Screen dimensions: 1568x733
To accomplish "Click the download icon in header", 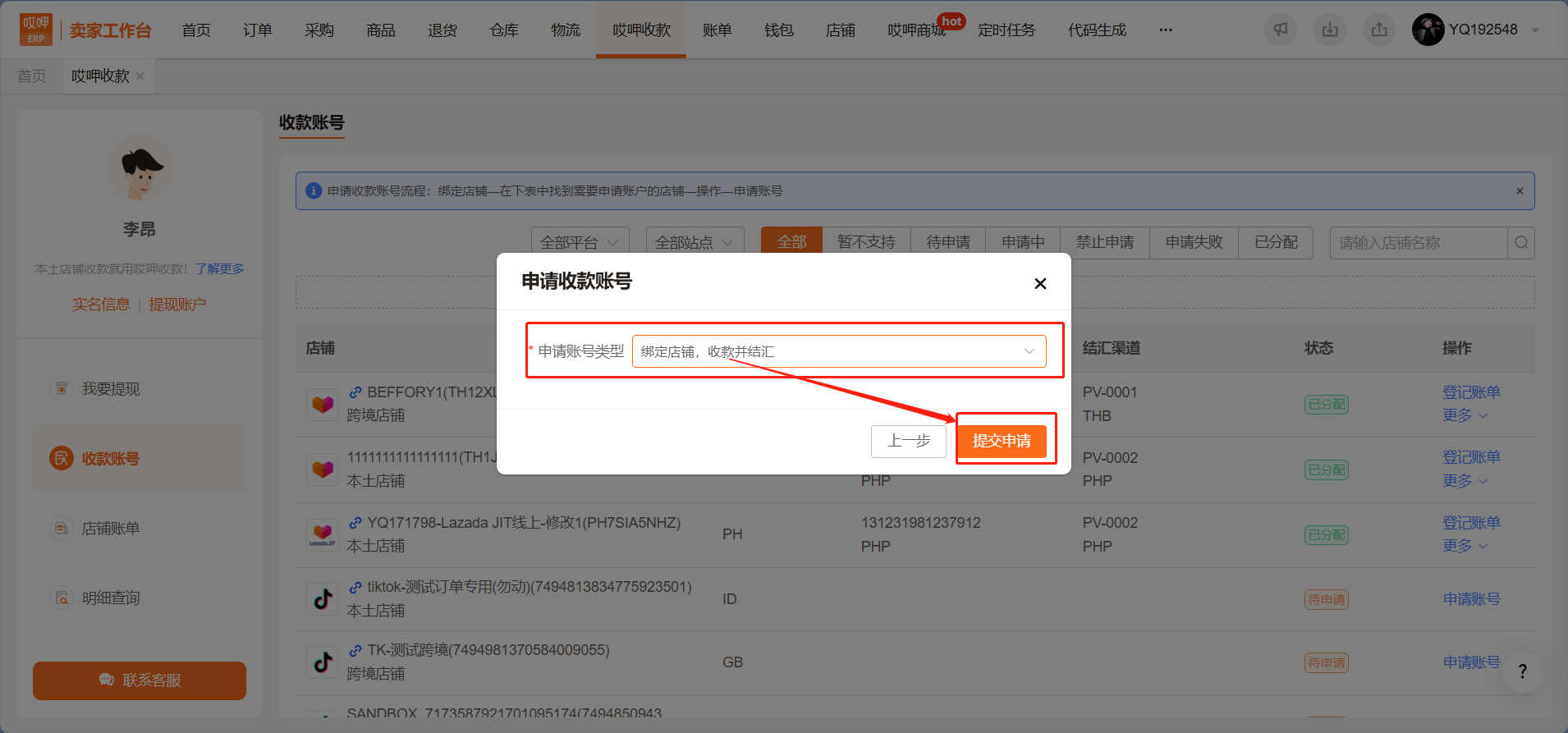I will [x=1330, y=30].
